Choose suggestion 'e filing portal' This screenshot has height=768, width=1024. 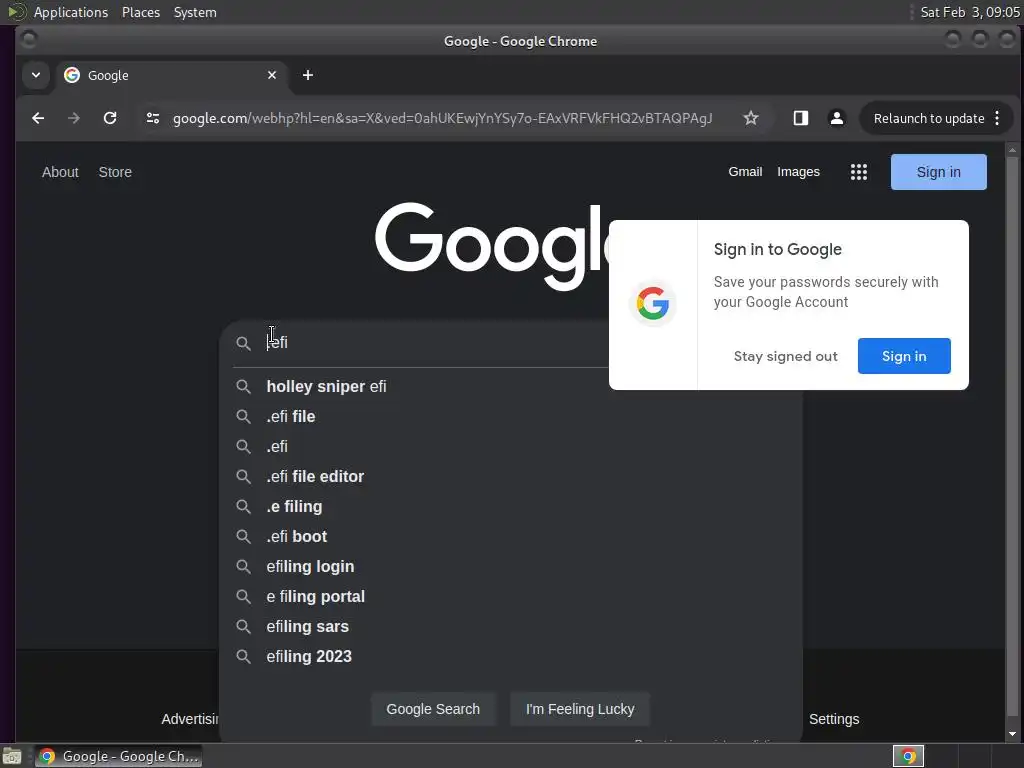coord(511,597)
